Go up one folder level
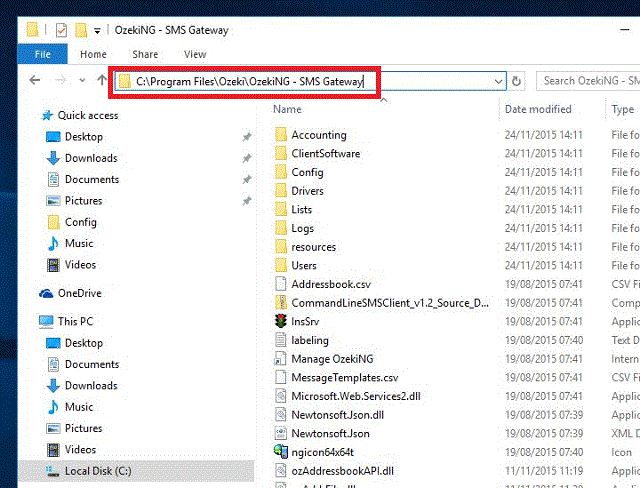This screenshot has width=640, height=488. [102, 80]
